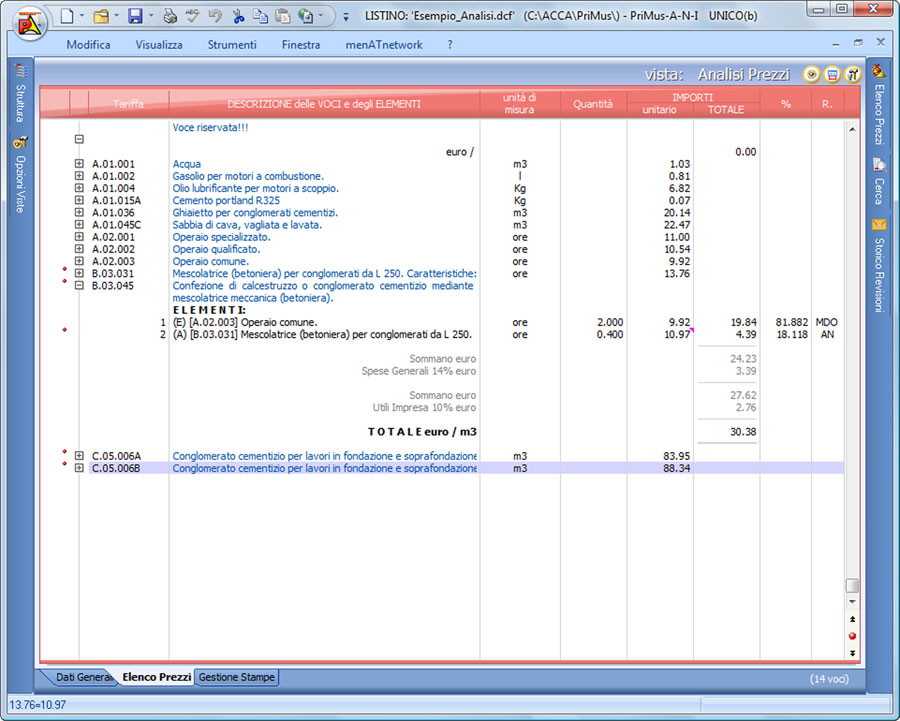Switch to the Dati Generali tab
This screenshot has height=721, width=900.
pyautogui.click(x=82, y=678)
